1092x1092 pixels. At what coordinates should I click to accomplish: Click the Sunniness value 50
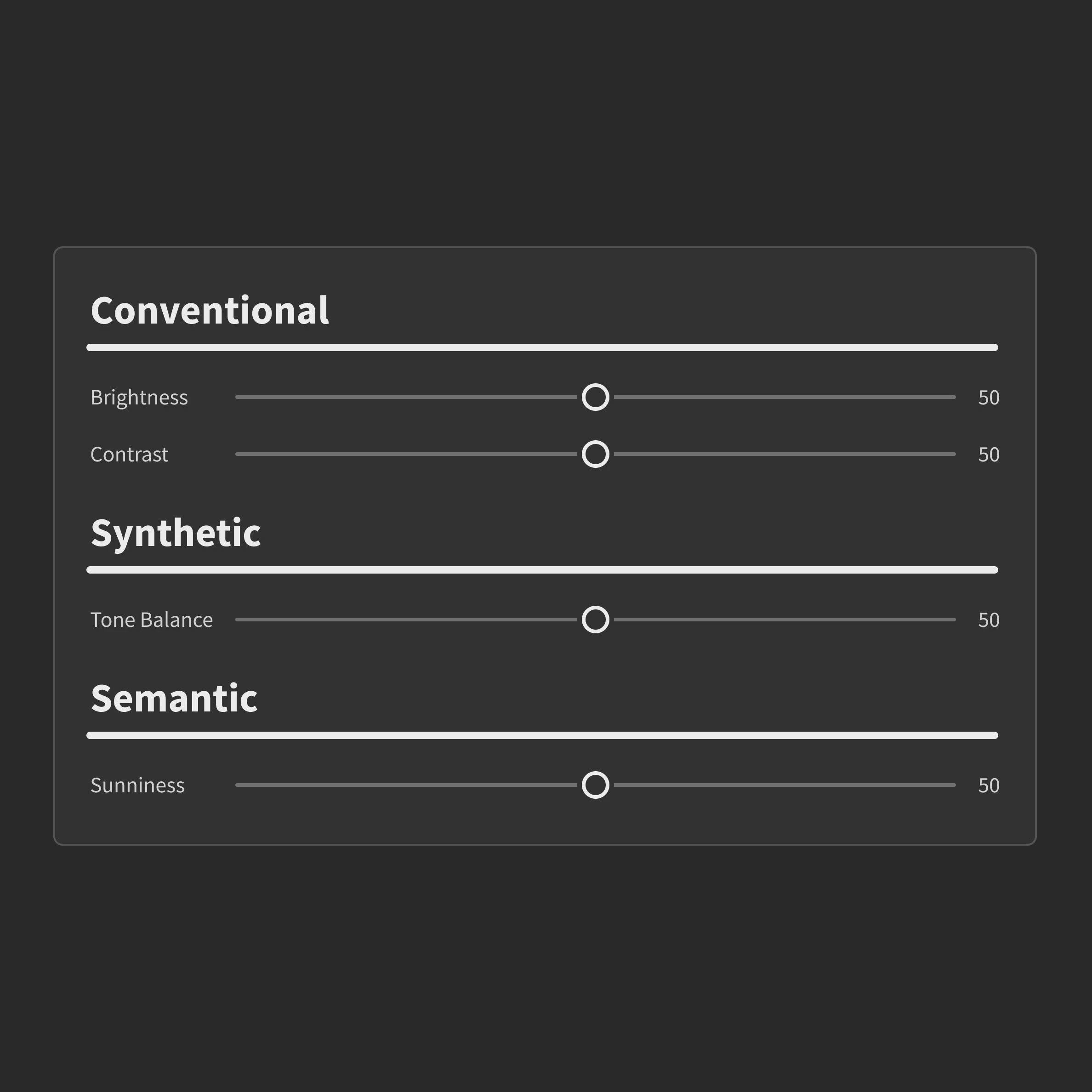(x=989, y=785)
